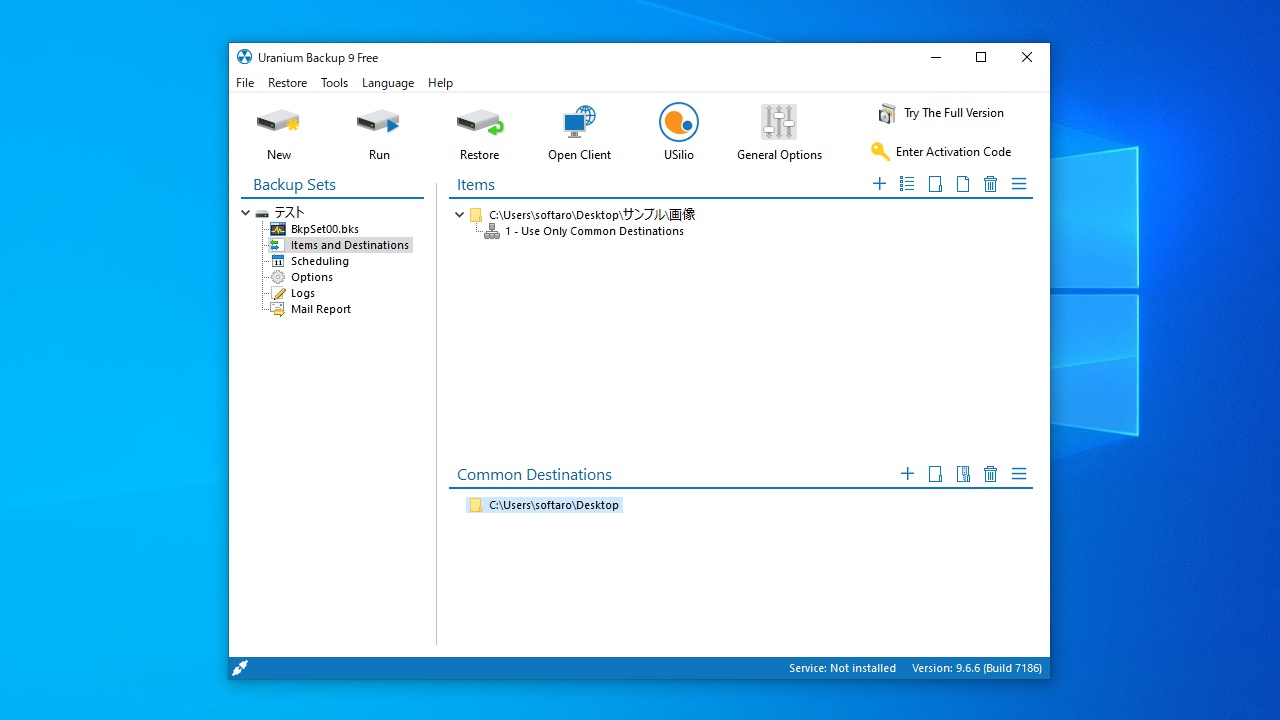Screen dimensions: 1280x720
Task: Delete item using Items trash icon
Action: pyautogui.click(x=991, y=184)
